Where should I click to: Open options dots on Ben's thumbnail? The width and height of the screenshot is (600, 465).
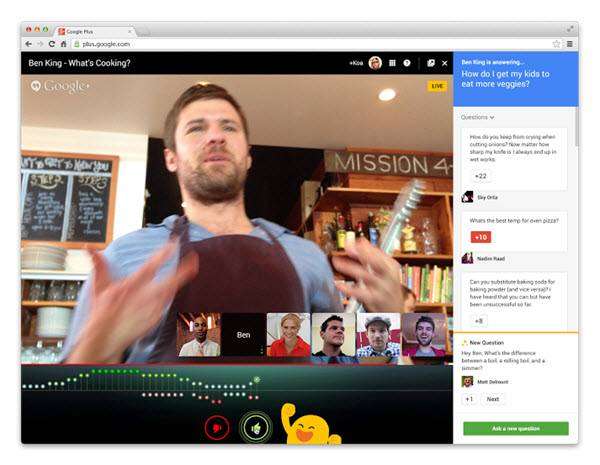coord(262,351)
